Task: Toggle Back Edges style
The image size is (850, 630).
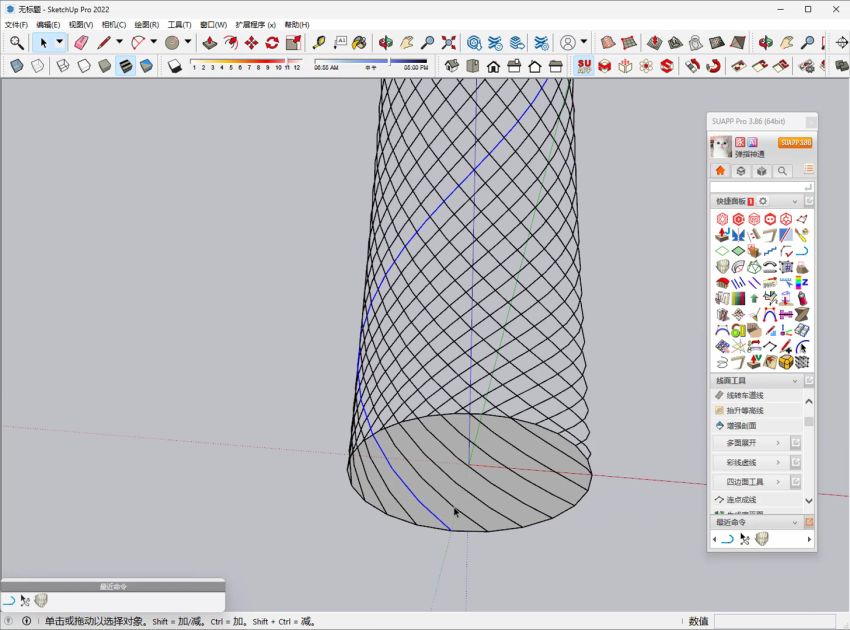Action: pos(37,66)
